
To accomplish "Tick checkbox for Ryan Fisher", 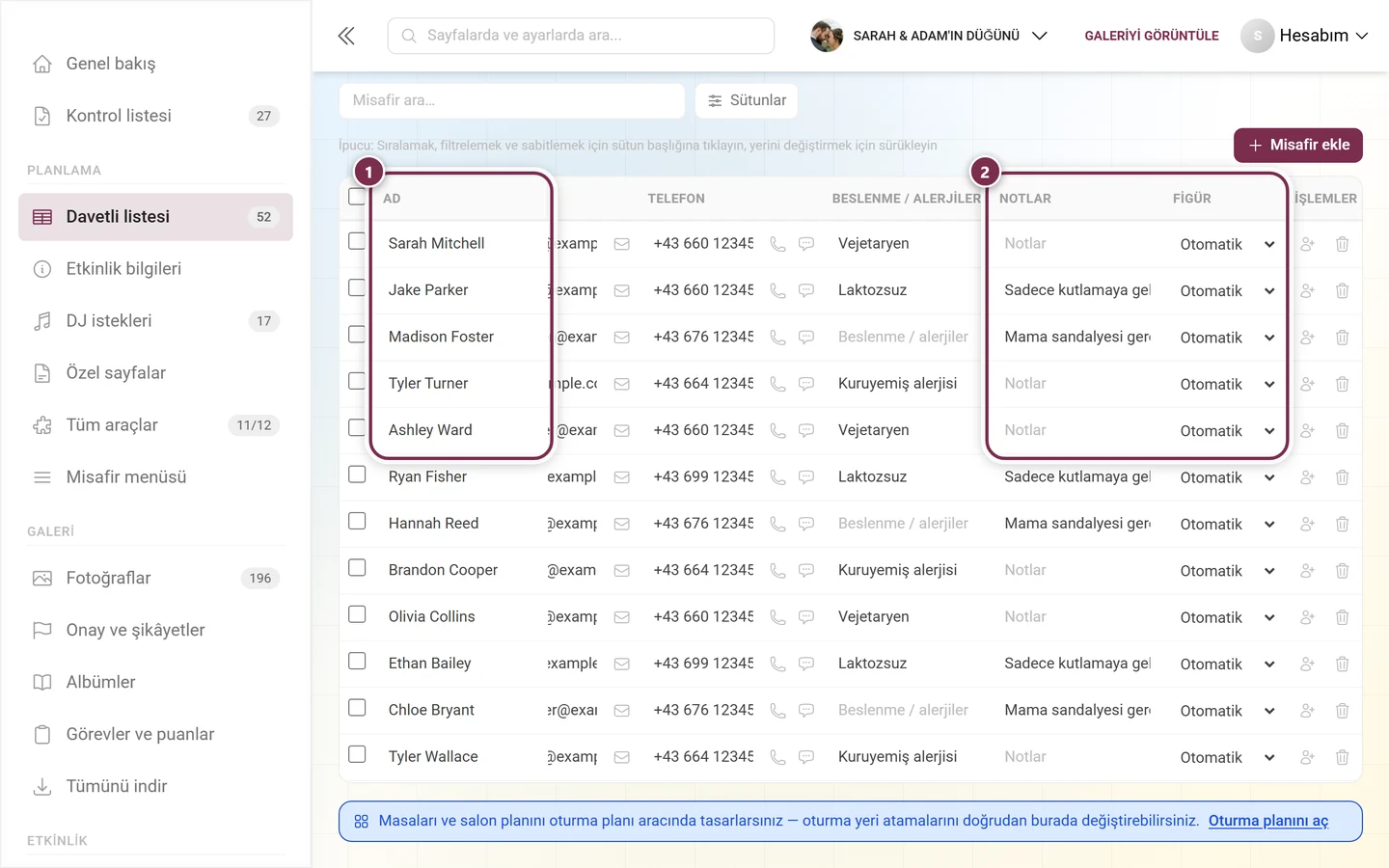I will 357,475.
